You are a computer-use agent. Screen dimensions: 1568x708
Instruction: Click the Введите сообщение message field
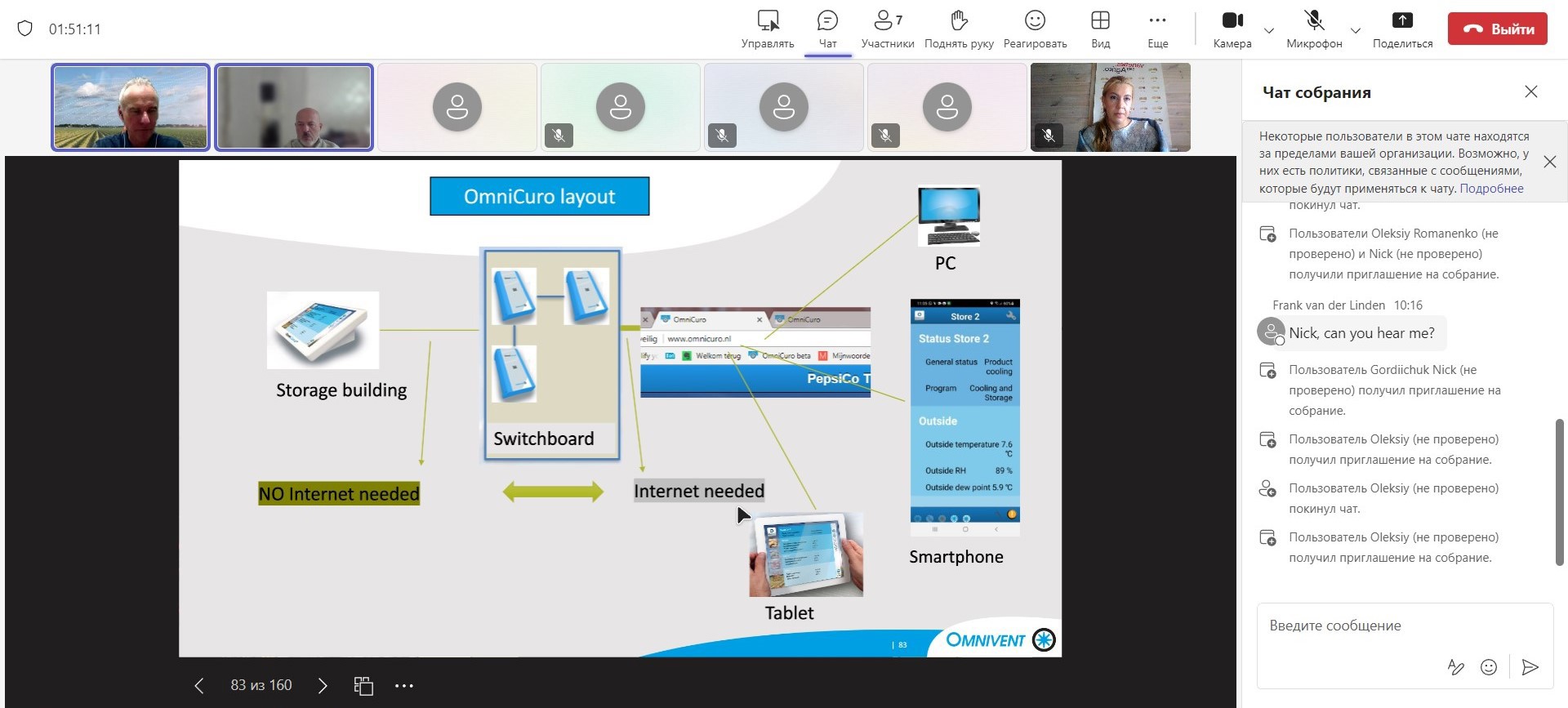point(1388,626)
